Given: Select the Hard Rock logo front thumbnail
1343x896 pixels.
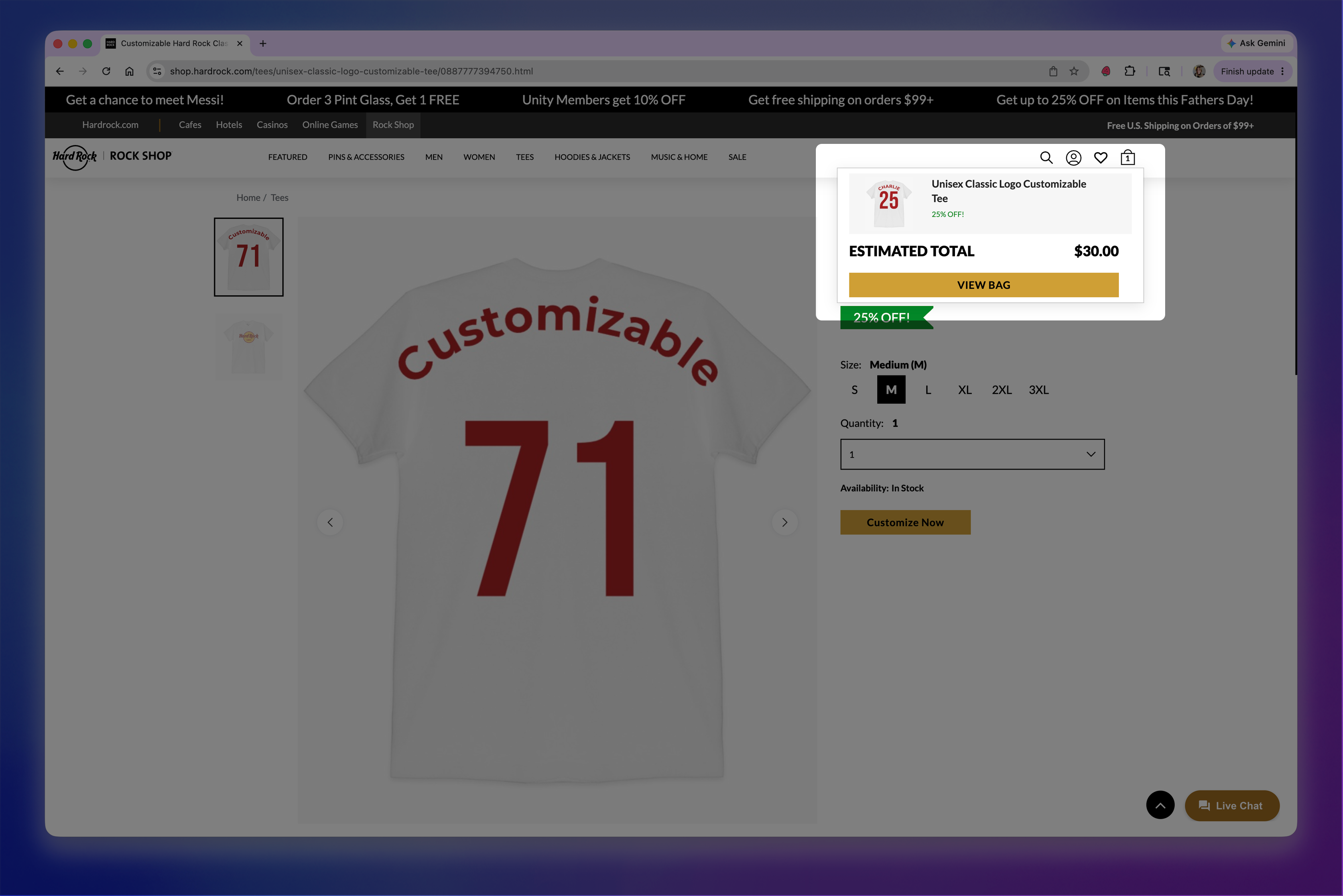Looking at the screenshot, I should (249, 346).
